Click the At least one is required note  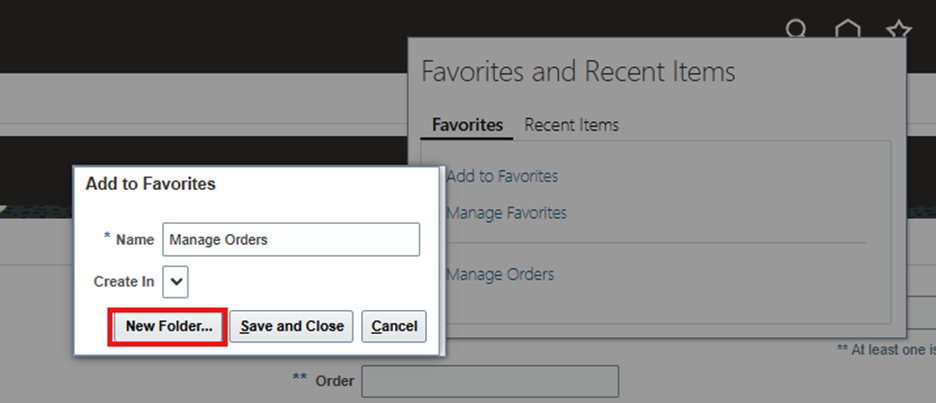(x=886, y=350)
